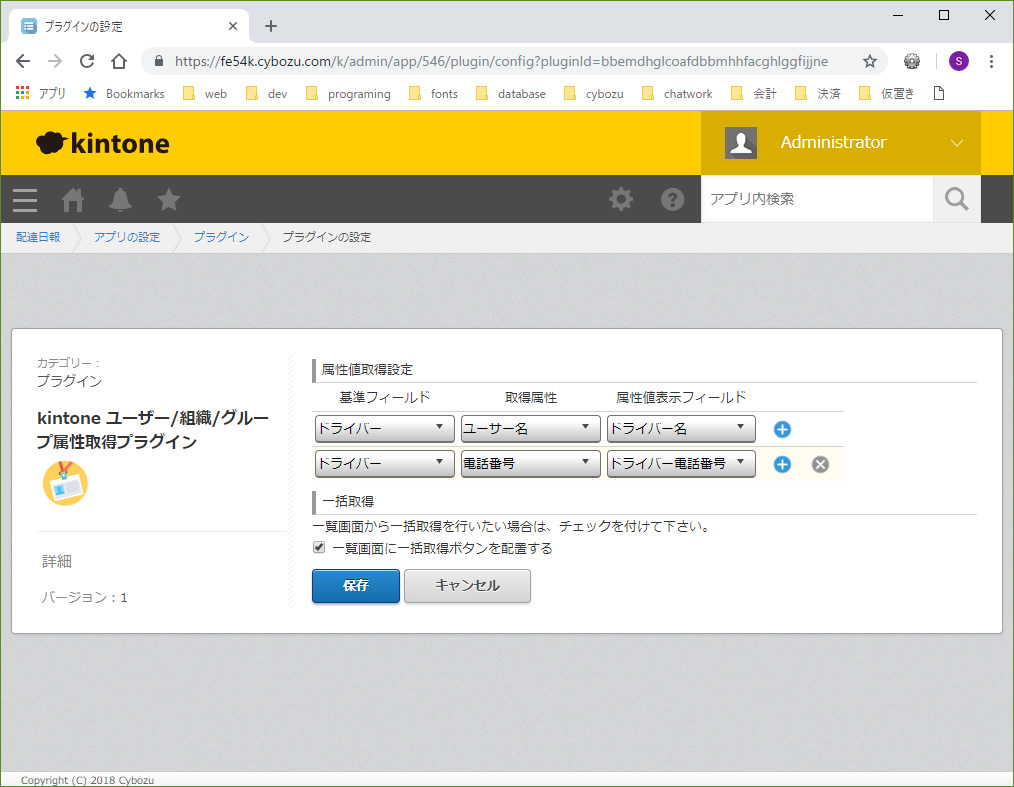Open second row 基準フィールド dropdown ドライバー
The height and width of the screenshot is (787, 1014).
(x=385, y=464)
